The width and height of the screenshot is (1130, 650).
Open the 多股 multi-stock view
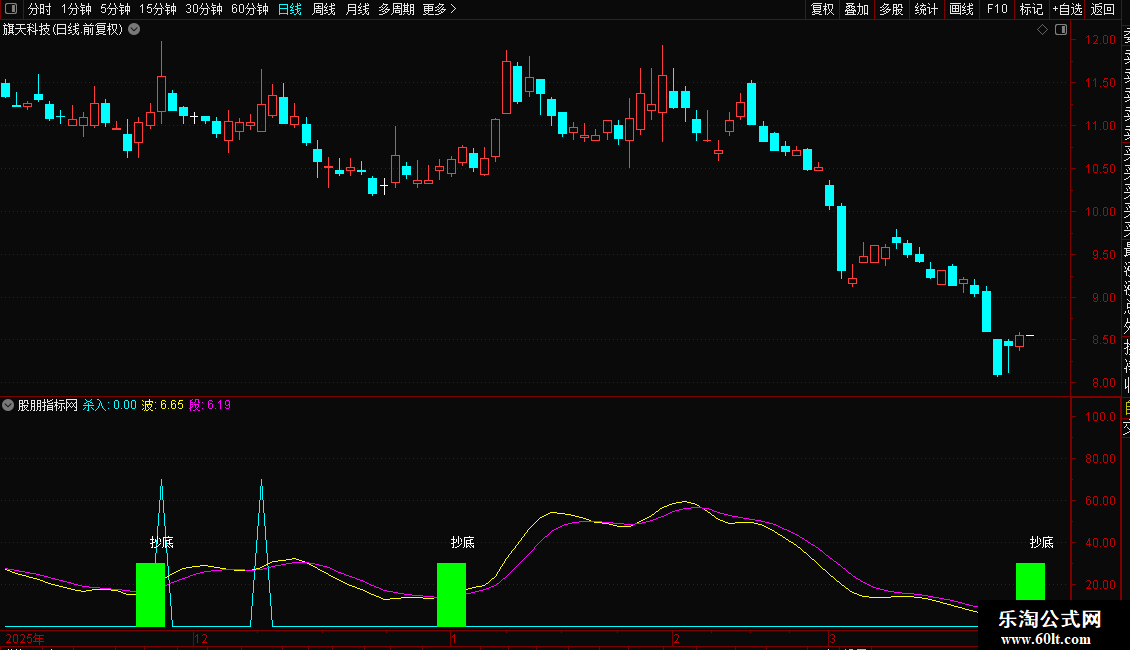tap(891, 9)
